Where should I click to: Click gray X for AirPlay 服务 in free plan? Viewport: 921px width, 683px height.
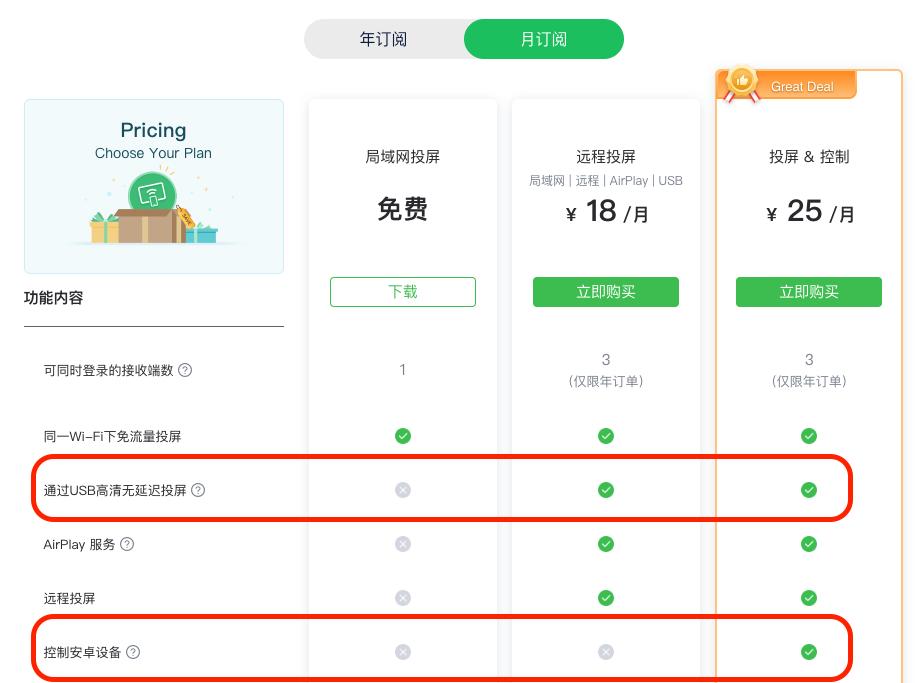pyautogui.click(x=402, y=544)
